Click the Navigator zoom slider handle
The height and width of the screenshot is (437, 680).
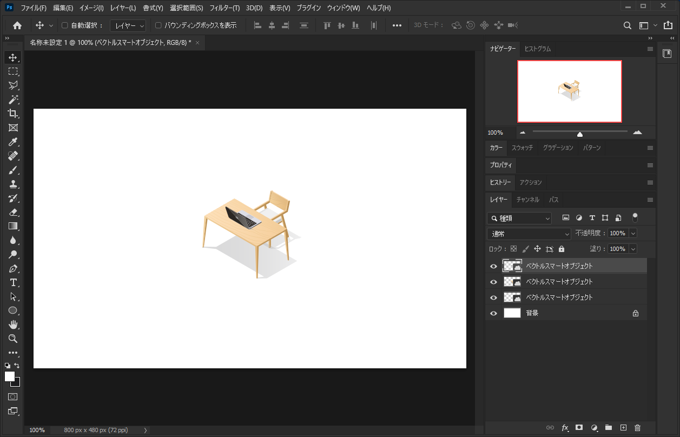580,134
